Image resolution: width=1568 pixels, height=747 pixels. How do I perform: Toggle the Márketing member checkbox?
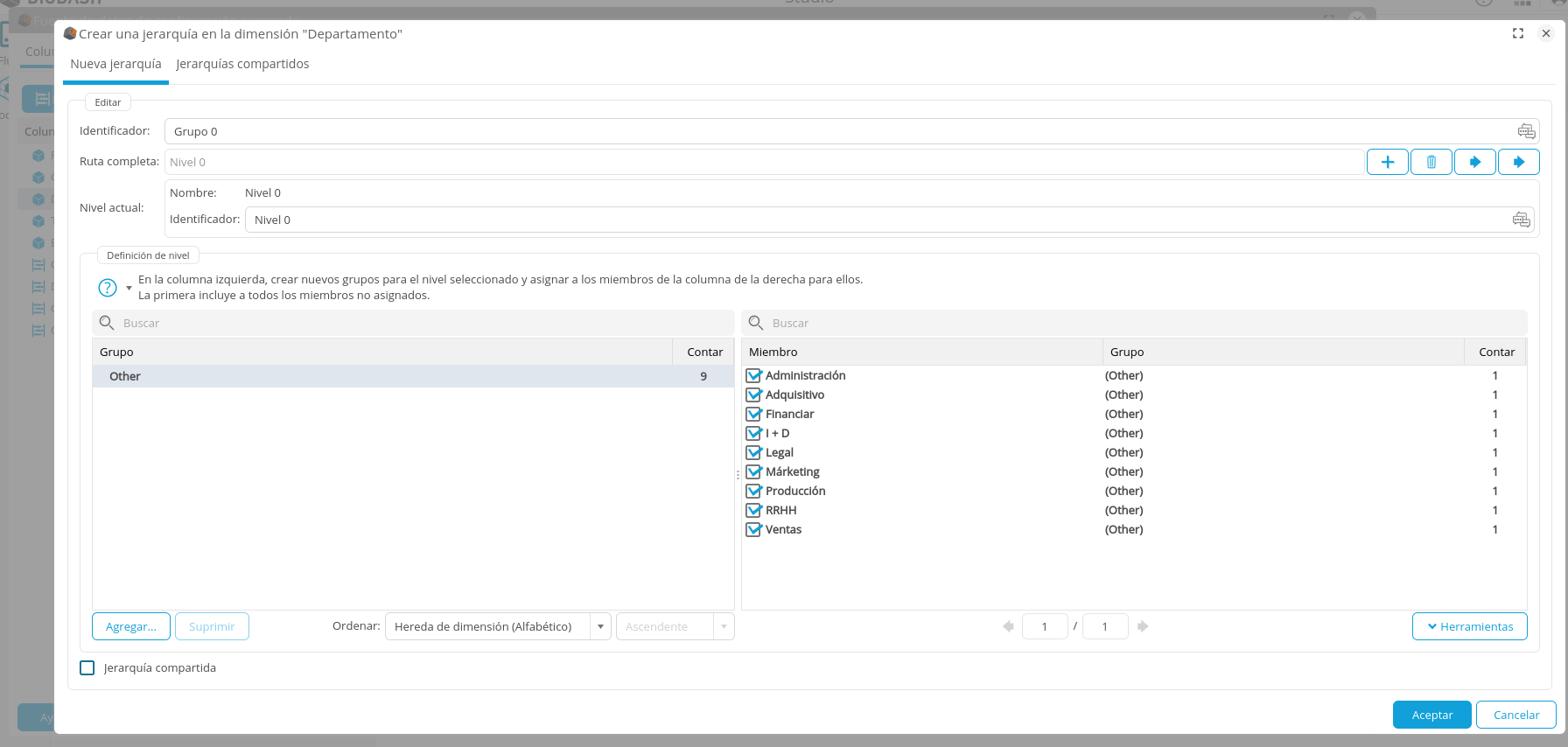[753, 471]
